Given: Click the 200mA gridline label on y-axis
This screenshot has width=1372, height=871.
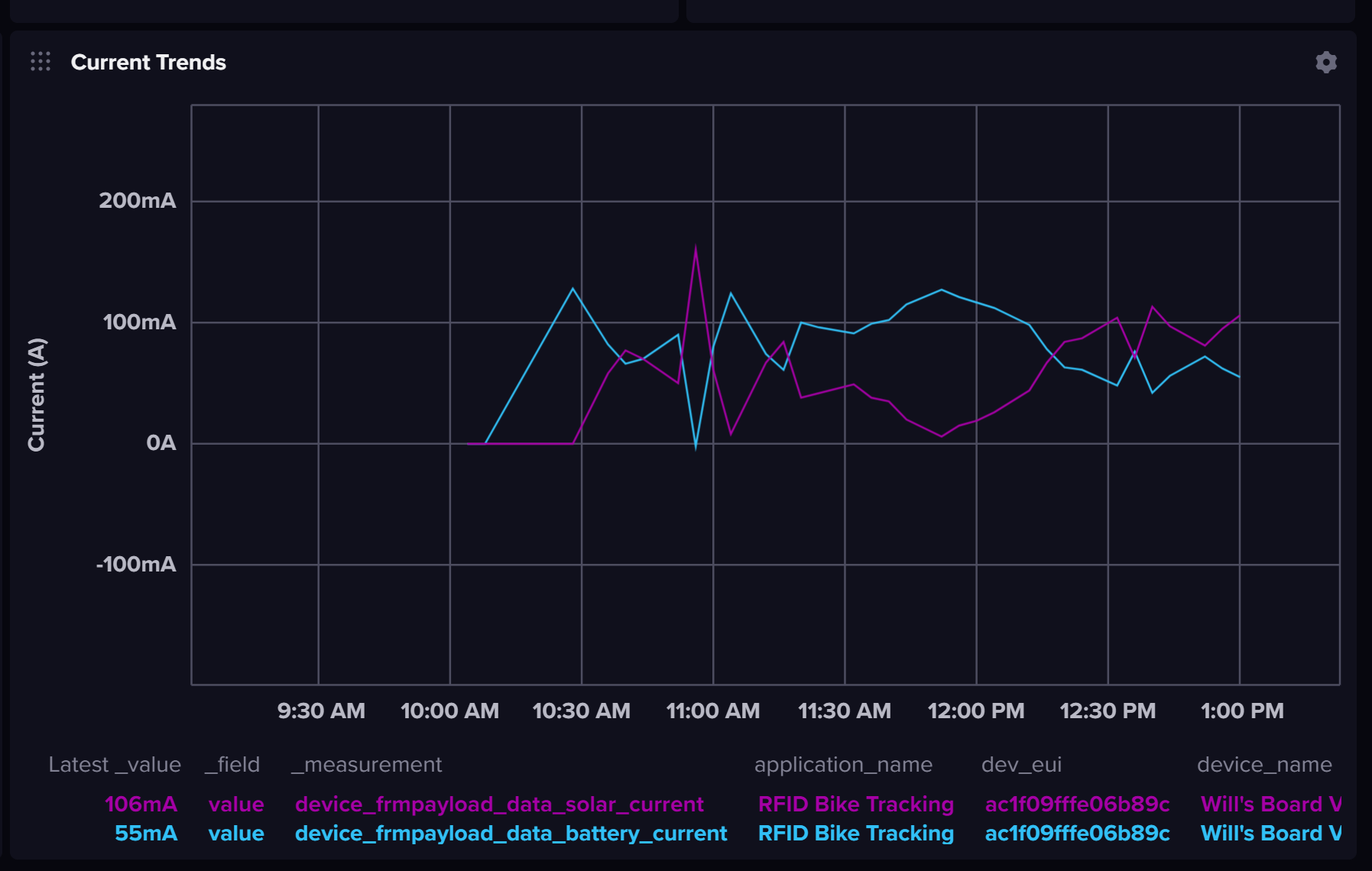Looking at the screenshot, I should 139,201.
